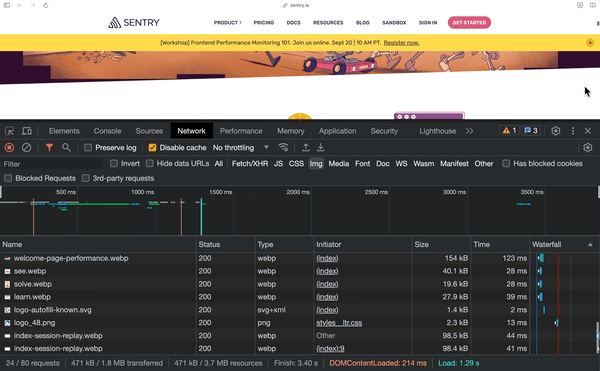
Task: Expand more DevTools tabs chevron
Action: click(x=470, y=131)
